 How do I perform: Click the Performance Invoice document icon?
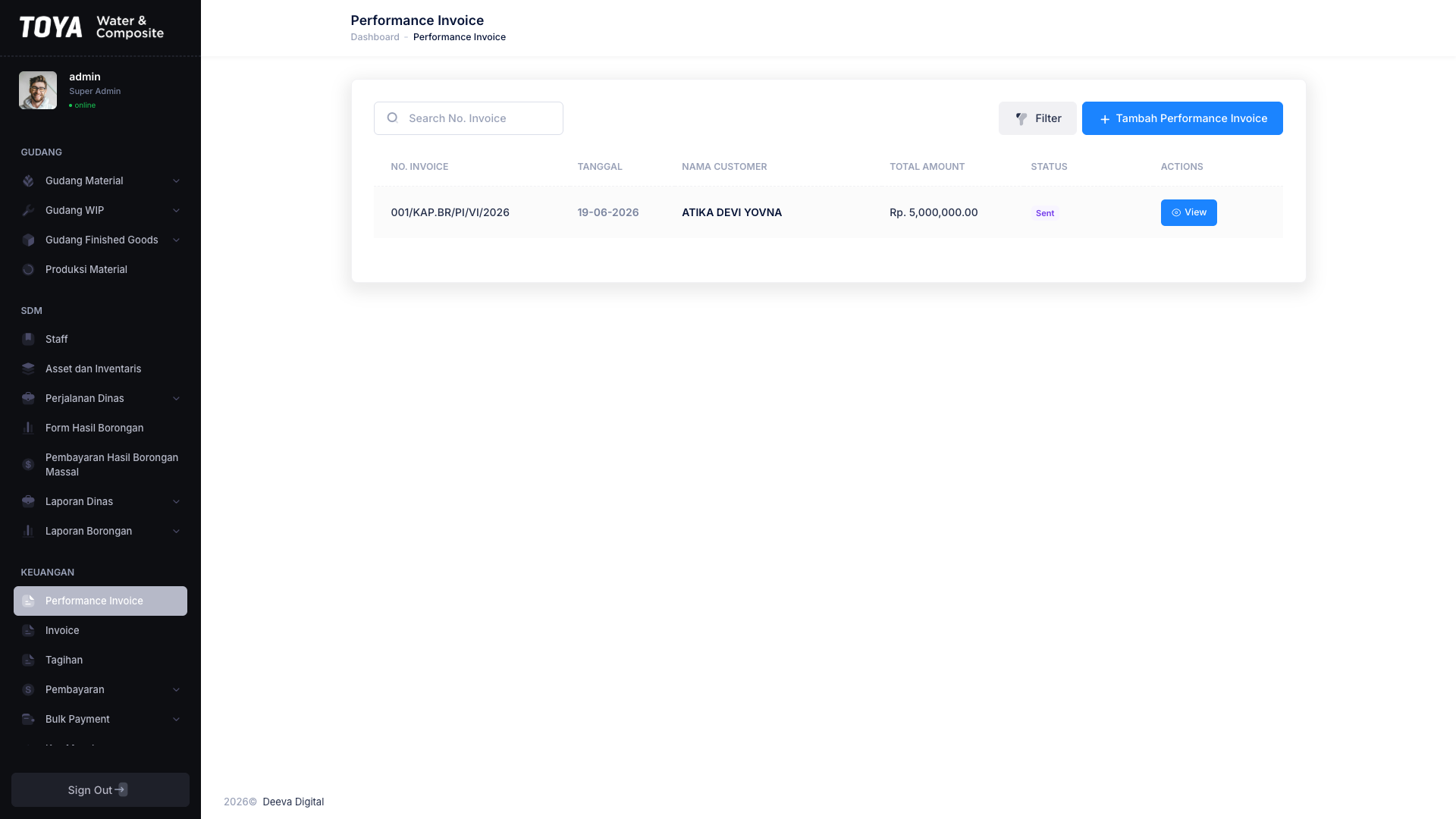pyautogui.click(x=28, y=601)
